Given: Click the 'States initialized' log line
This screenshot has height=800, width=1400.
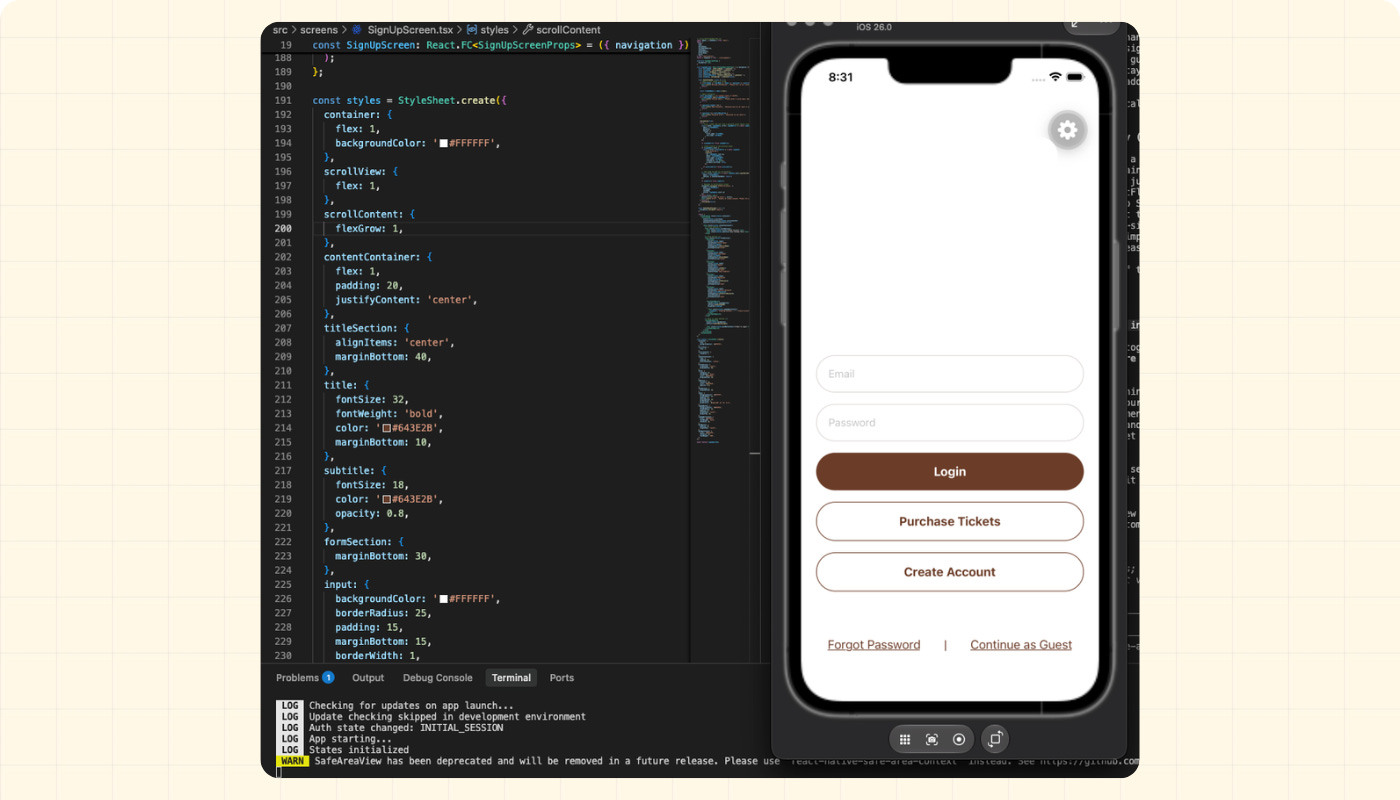Looking at the screenshot, I should (x=359, y=750).
